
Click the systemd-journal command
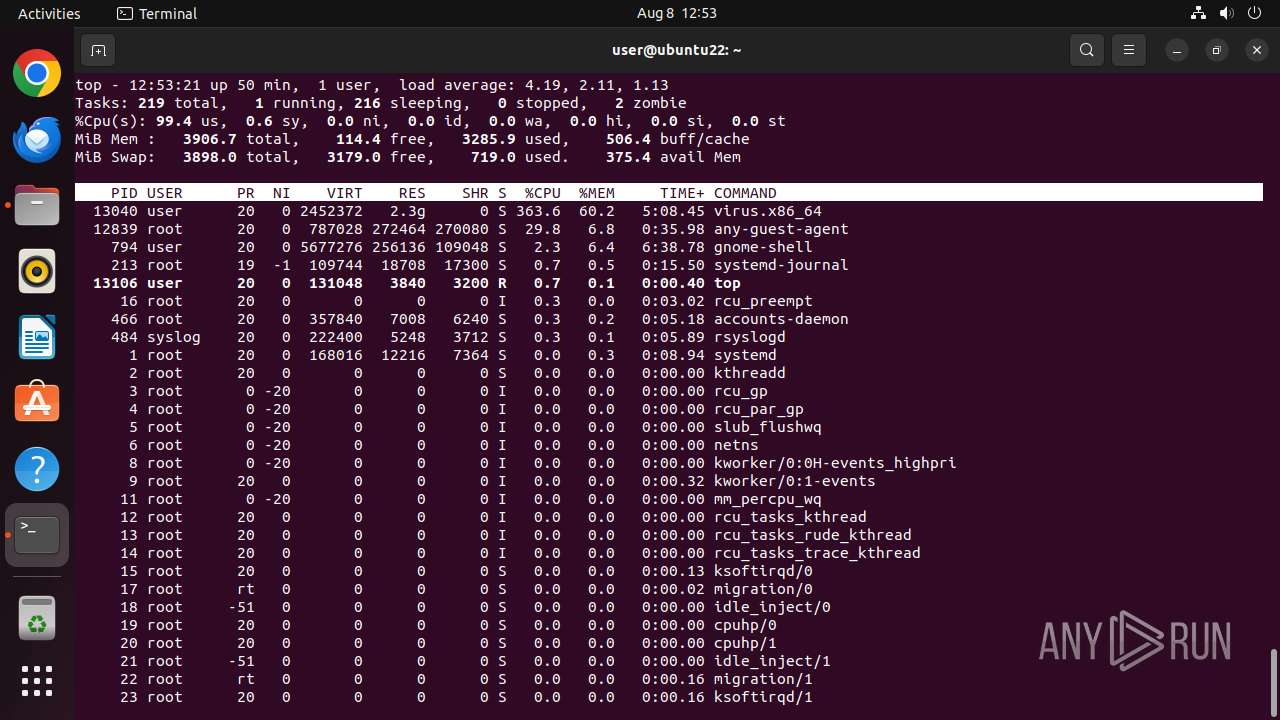click(x=781, y=265)
